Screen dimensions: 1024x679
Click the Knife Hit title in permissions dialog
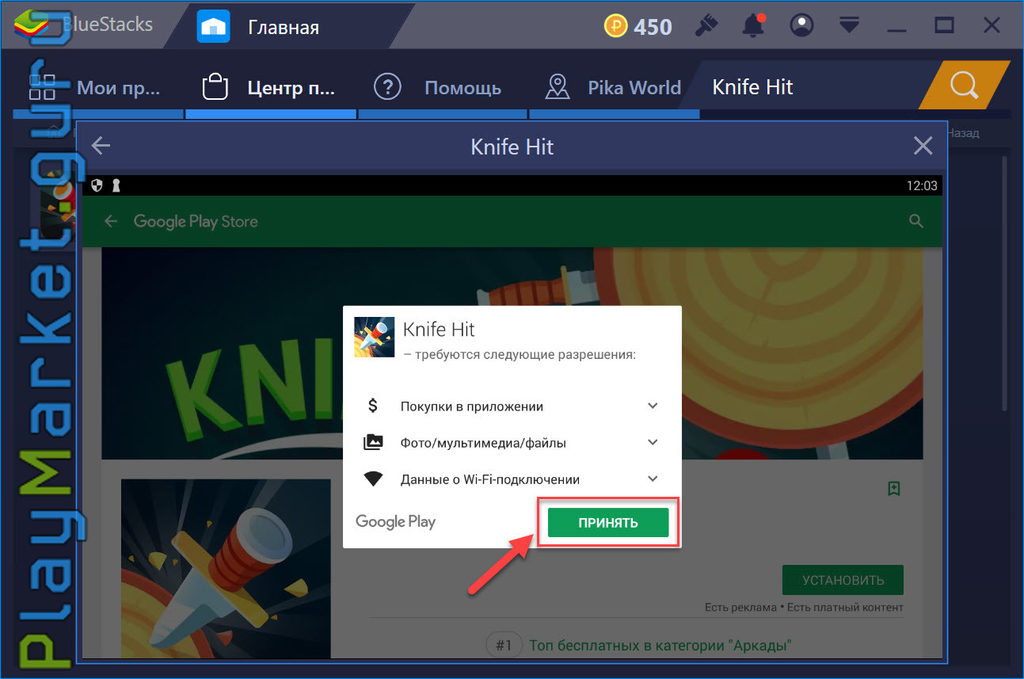coord(438,329)
